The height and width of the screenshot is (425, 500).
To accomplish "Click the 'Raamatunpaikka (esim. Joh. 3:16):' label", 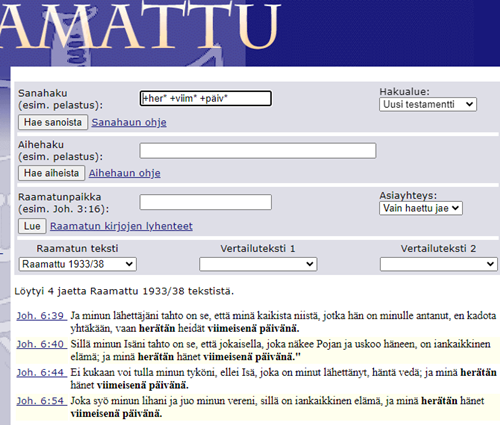I will point(63,203).
